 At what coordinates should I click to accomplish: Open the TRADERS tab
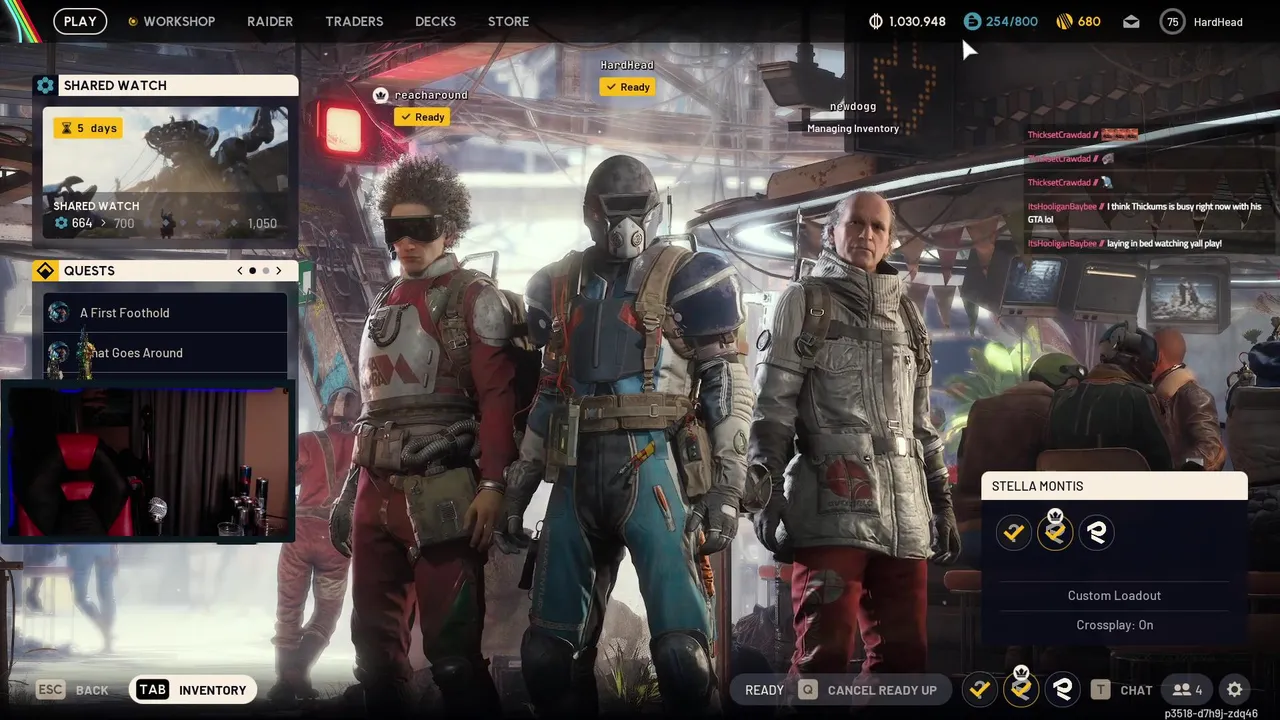pos(354,21)
